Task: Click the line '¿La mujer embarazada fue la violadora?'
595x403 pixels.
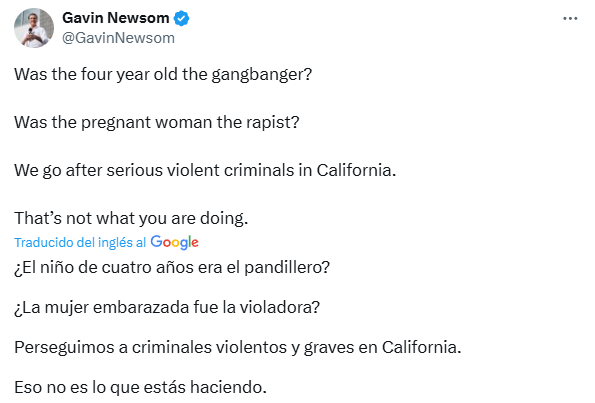Action: pyautogui.click(x=167, y=307)
